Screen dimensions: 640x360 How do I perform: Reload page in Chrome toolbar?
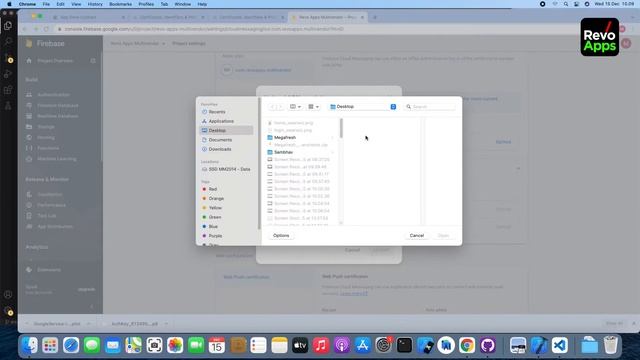tap(46, 29)
